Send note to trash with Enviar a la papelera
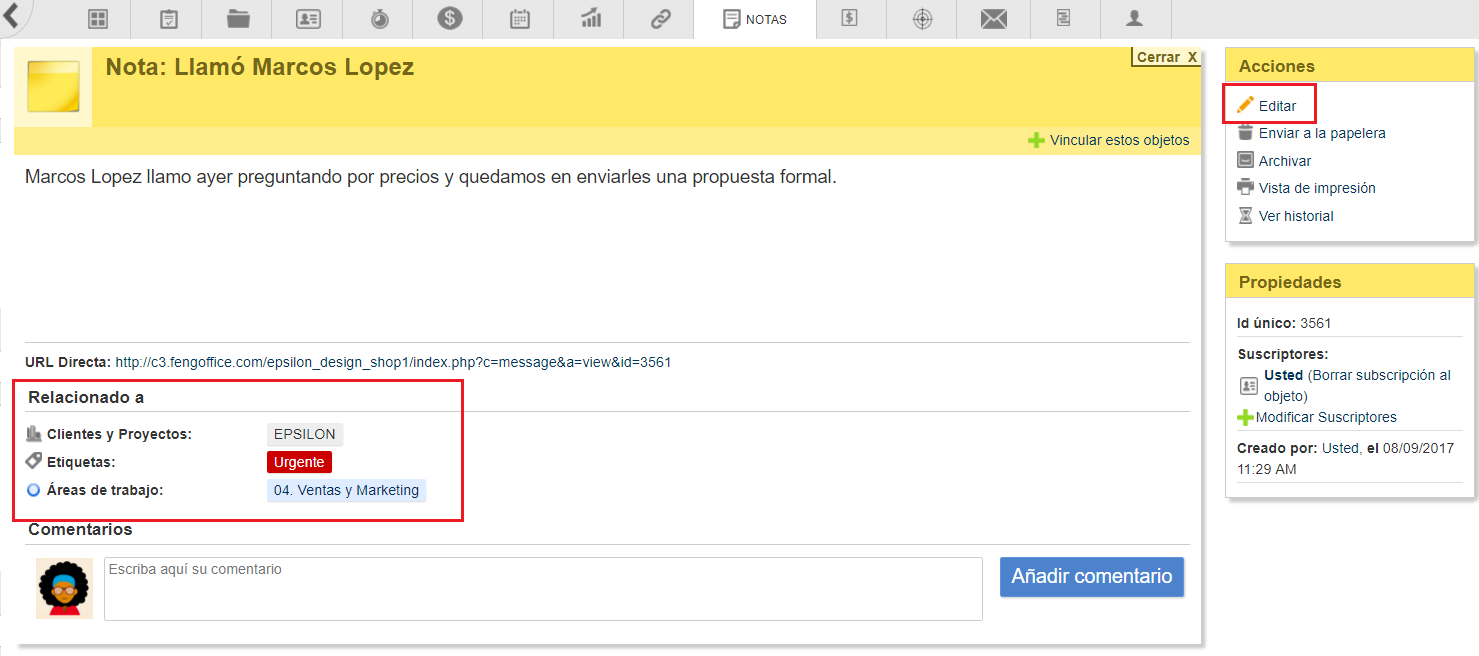Viewport: 1479px width, 656px height. (x=1321, y=133)
